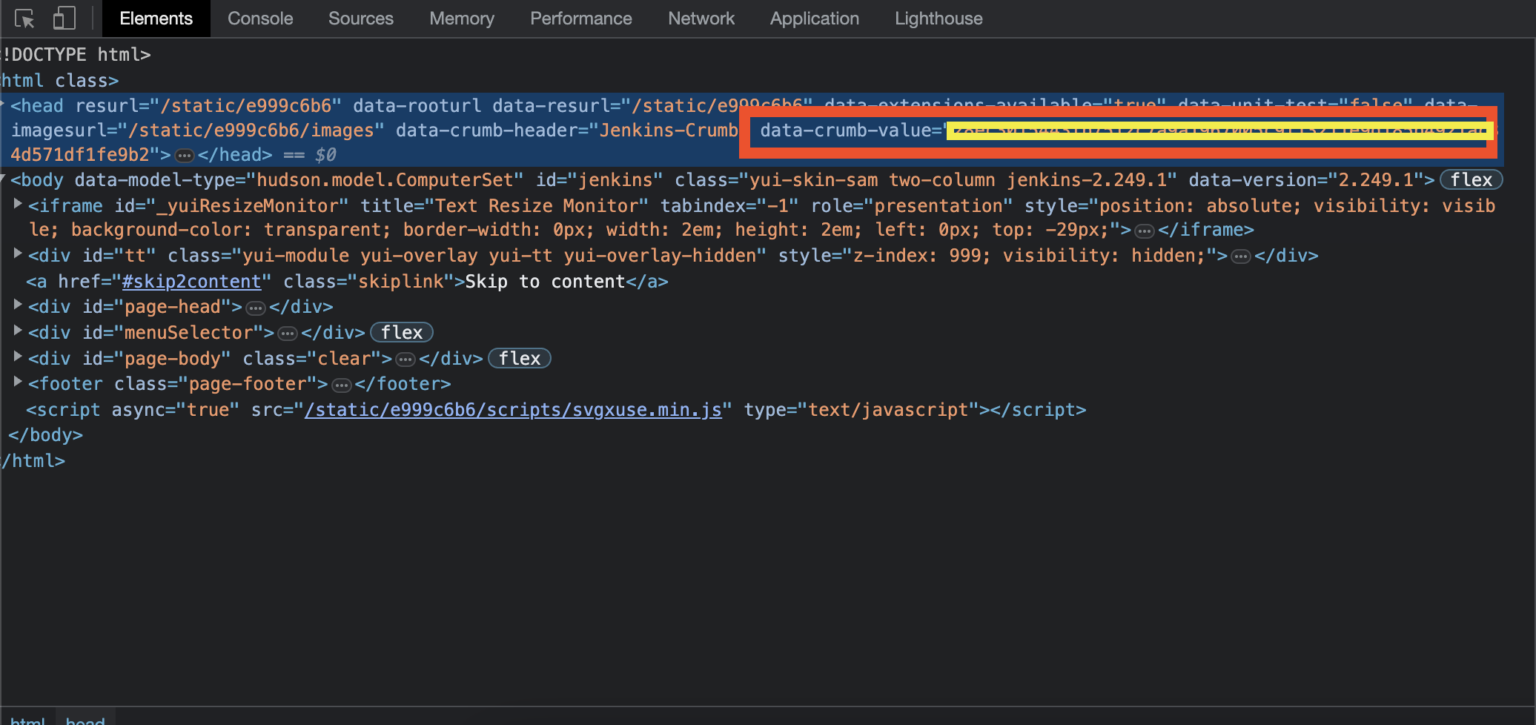The height and width of the screenshot is (725, 1536).
Task: Open the Network tab
Action: click(701, 19)
